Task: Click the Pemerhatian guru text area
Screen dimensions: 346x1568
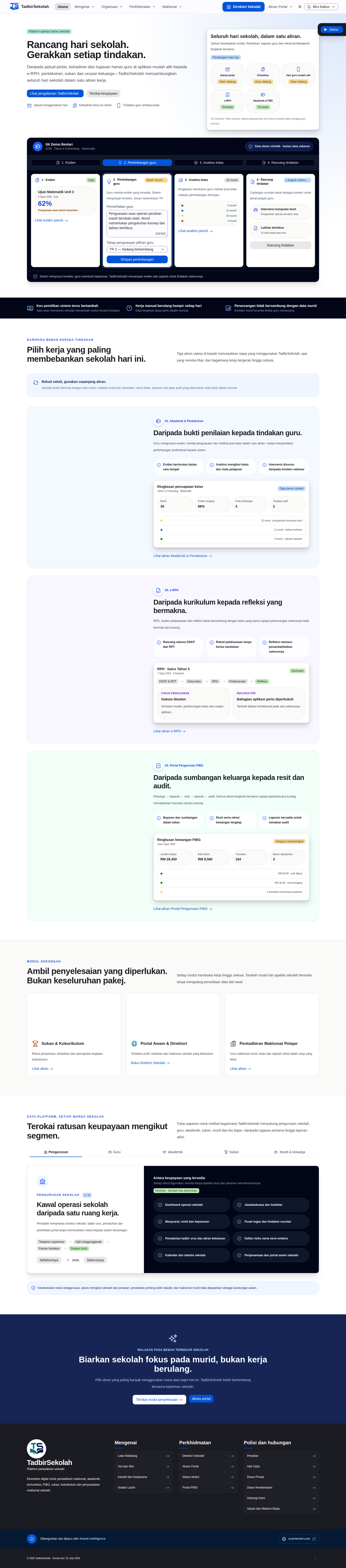Action: click(137, 223)
